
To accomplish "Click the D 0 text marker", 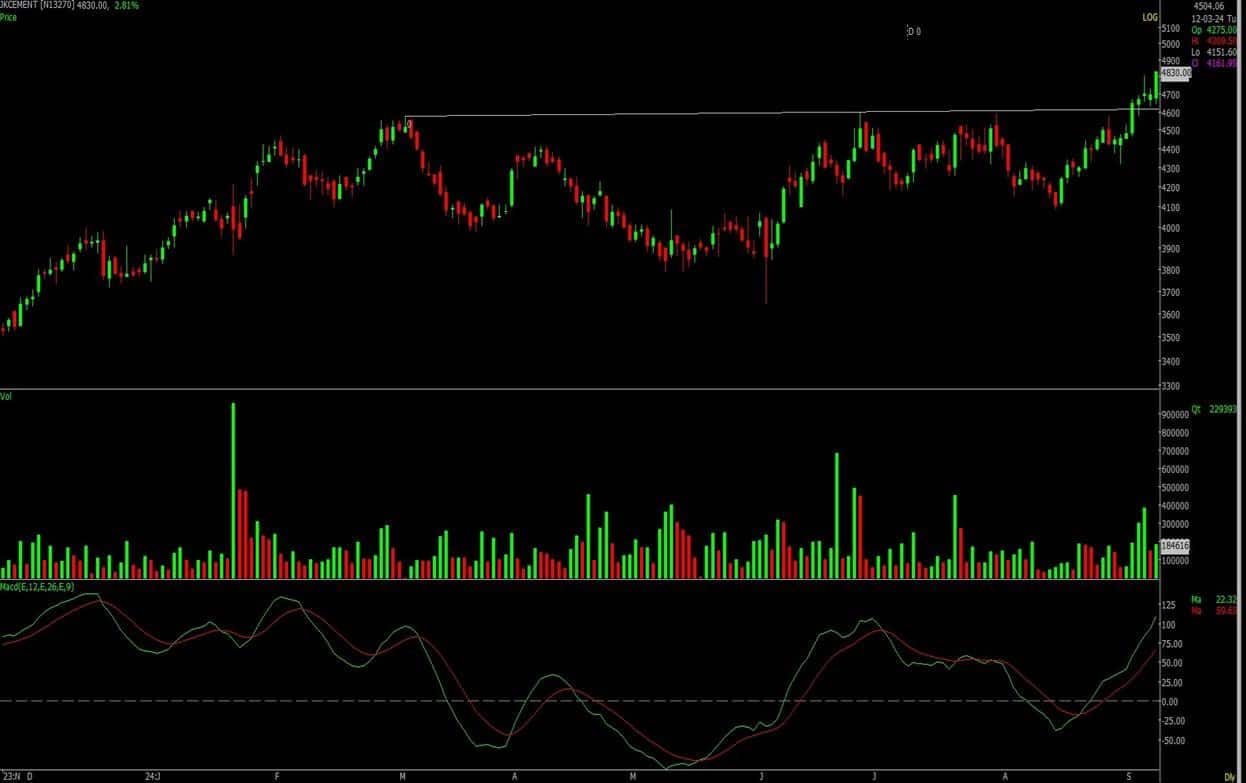I will click(914, 32).
